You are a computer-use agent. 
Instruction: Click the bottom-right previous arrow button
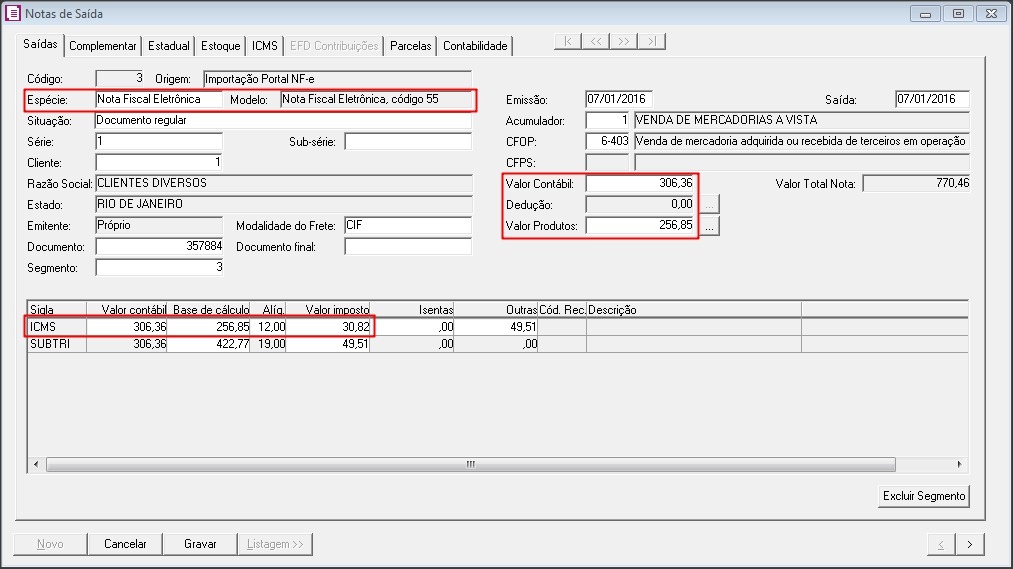[940, 544]
